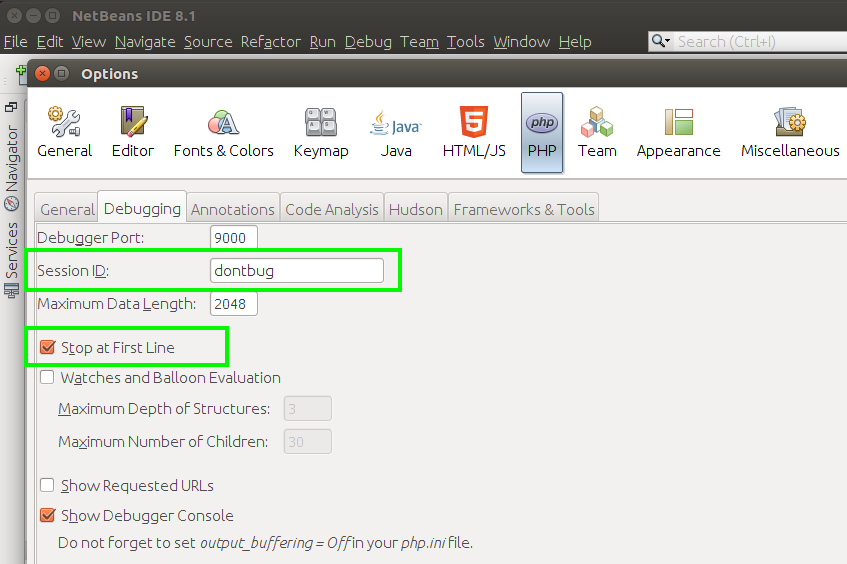Screen dimensions: 847x564
Task: Open the Keymap options category
Action: click(321, 132)
